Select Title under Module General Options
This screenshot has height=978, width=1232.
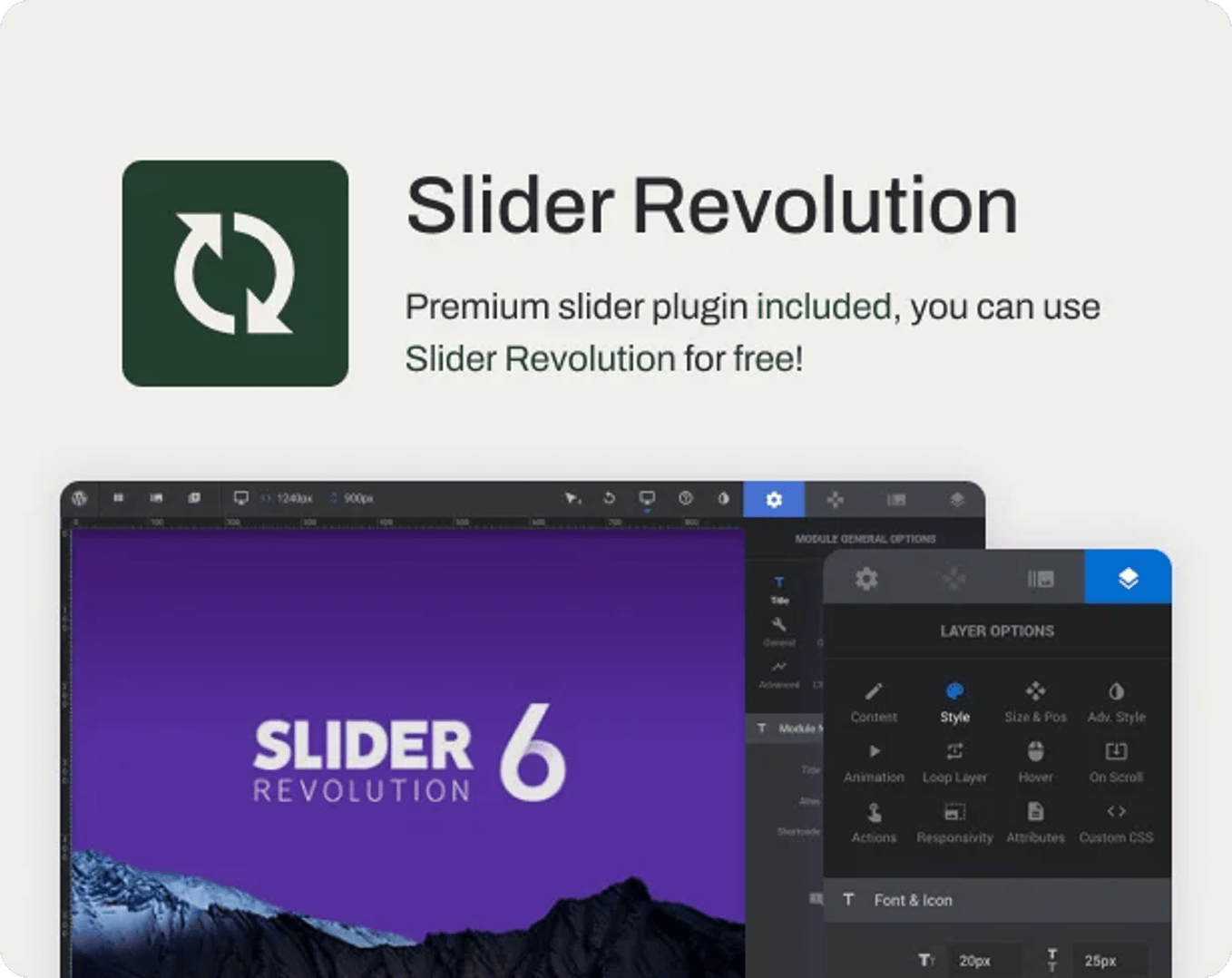779,590
